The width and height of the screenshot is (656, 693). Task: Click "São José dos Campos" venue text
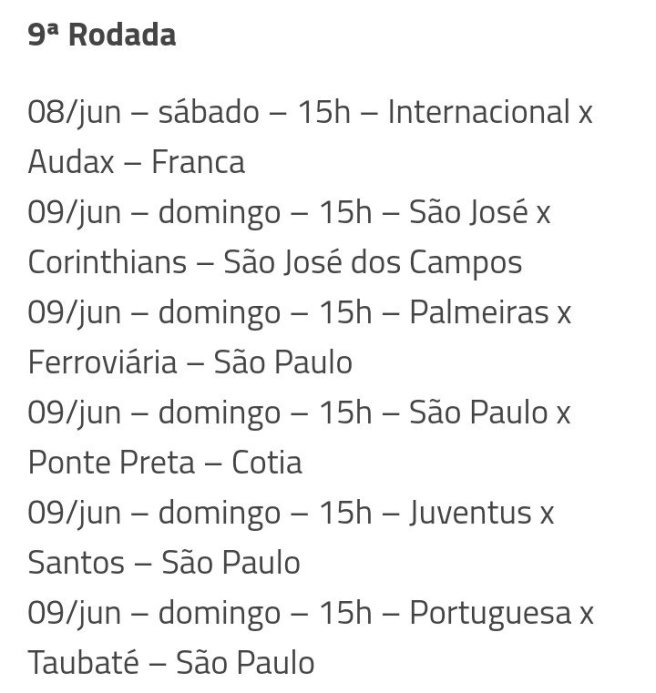373,262
